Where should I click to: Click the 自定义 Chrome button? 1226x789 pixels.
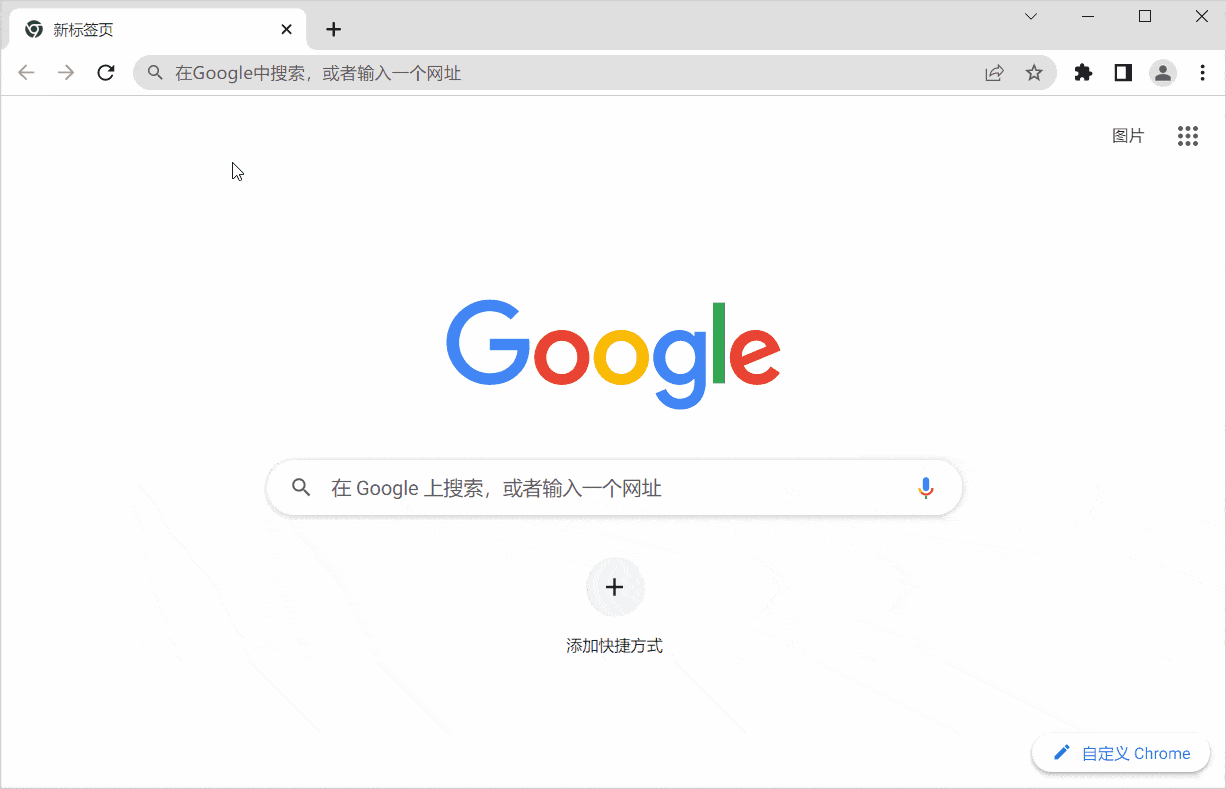point(1121,753)
